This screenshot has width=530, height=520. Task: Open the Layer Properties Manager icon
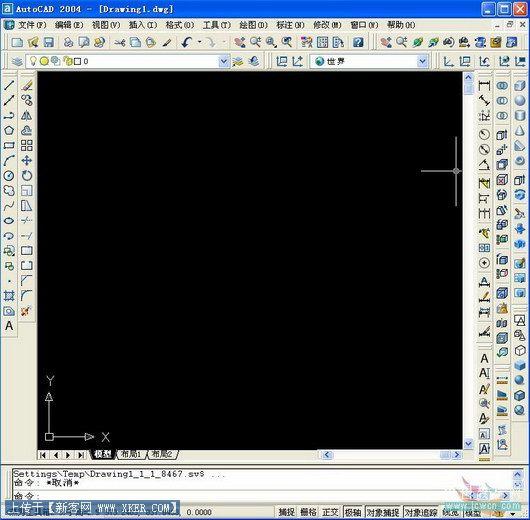pos(17,62)
